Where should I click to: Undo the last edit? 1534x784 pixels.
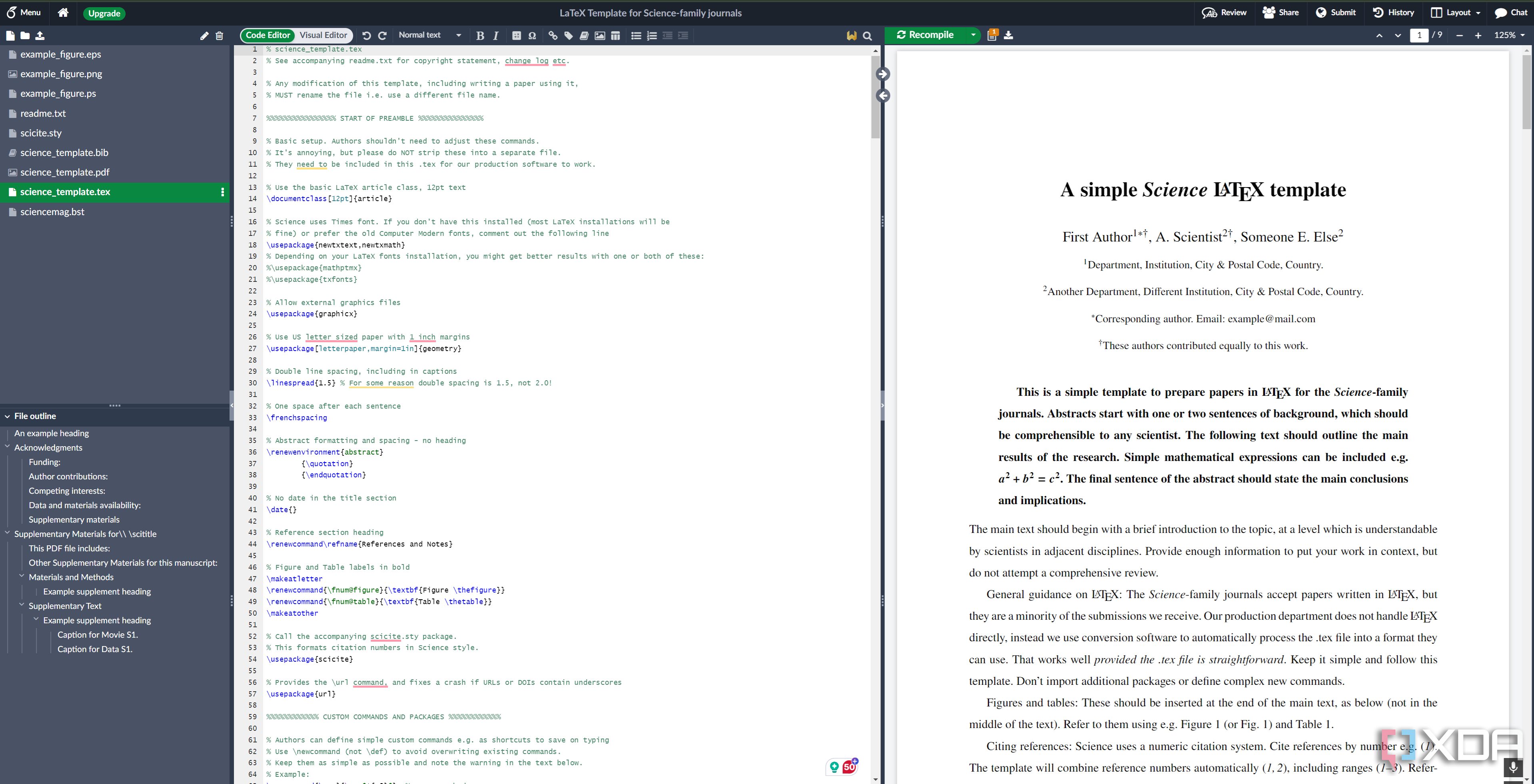pyautogui.click(x=366, y=36)
